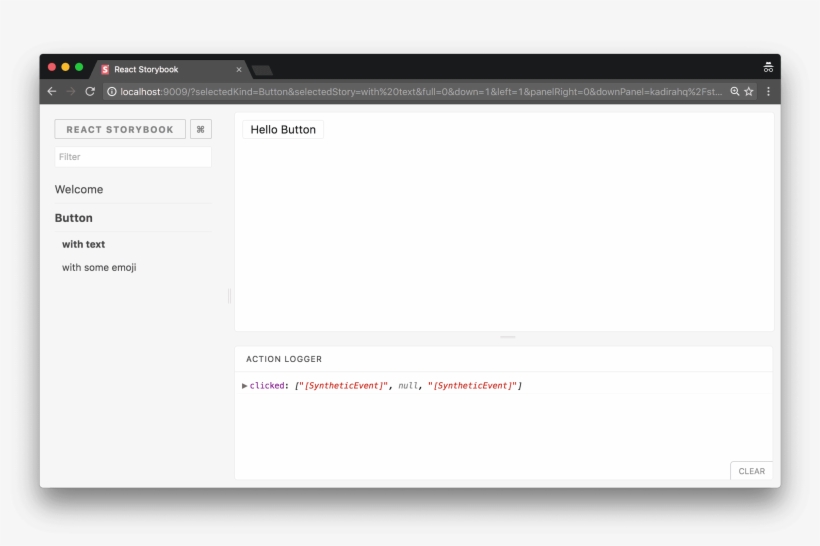Click the 'clicked' log entry text
The height and width of the screenshot is (546, 820).
click(x=267, y=385)
